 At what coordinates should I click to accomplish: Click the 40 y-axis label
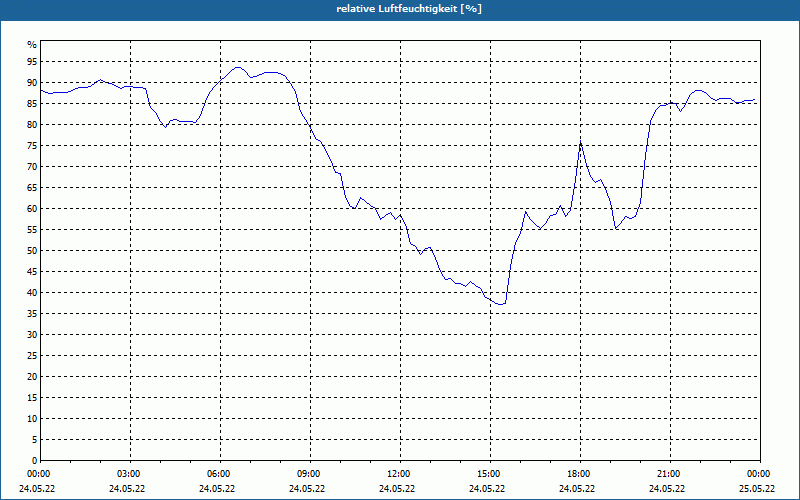(32, 293)
